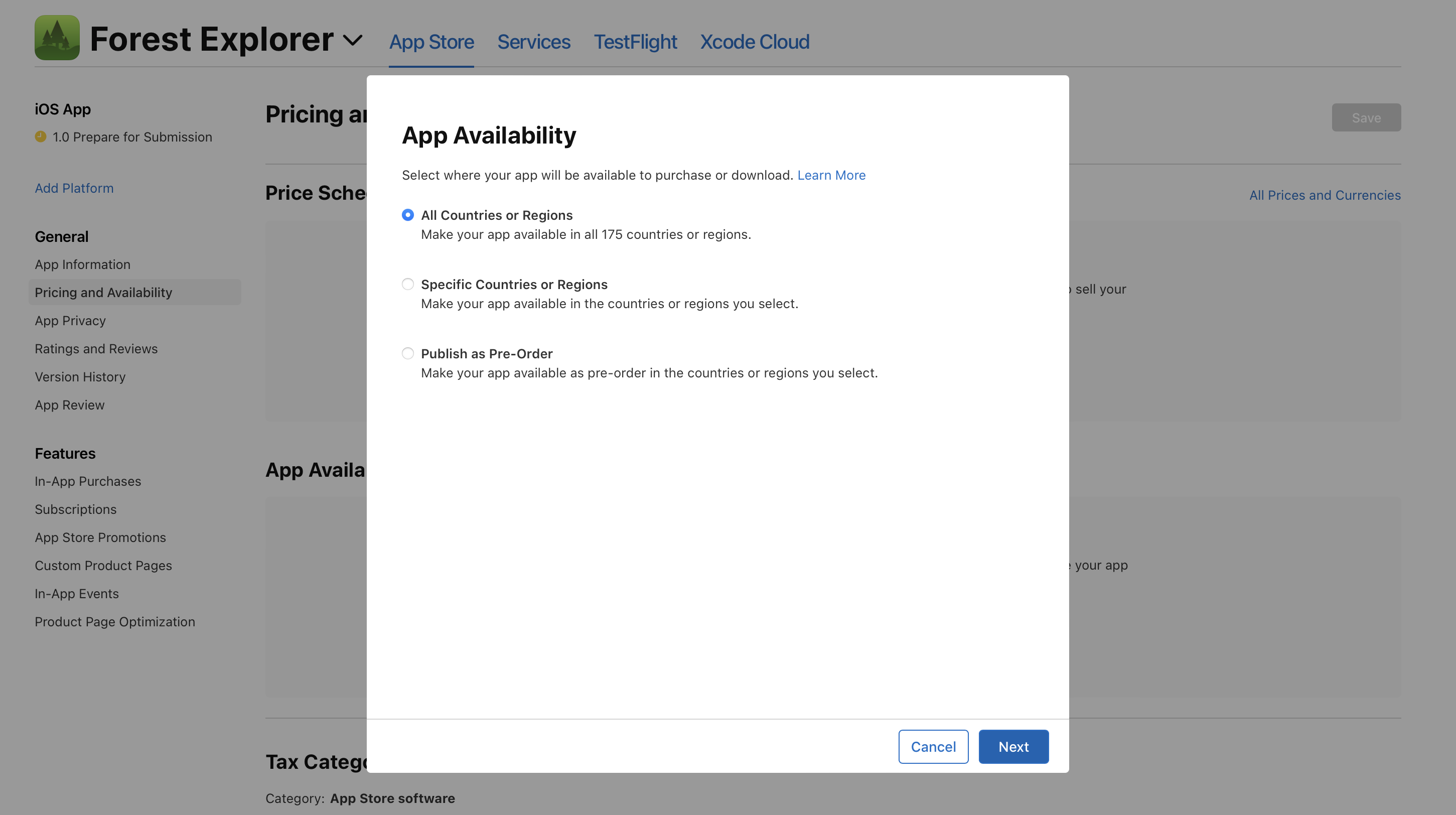Choose Specific Countries or Regions option
Screen dimensions: 1456x815
[x=407, y=284]
